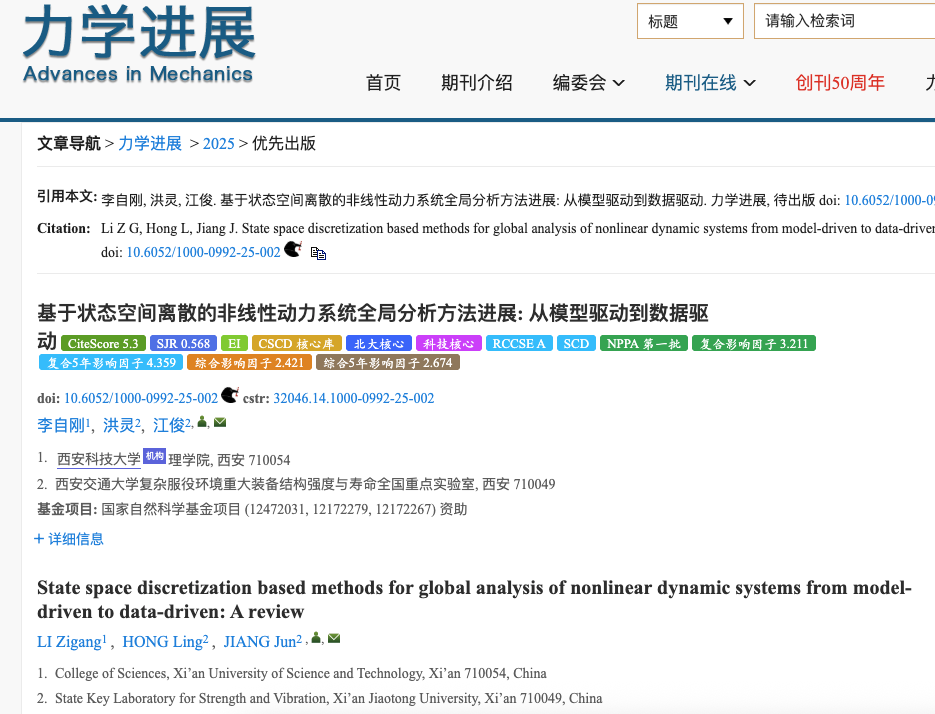Image resolution: width=935 pixels, height=714 pixels.
Task: Click the email envelope icon after 江俊
Action: [x=220, y=423]
